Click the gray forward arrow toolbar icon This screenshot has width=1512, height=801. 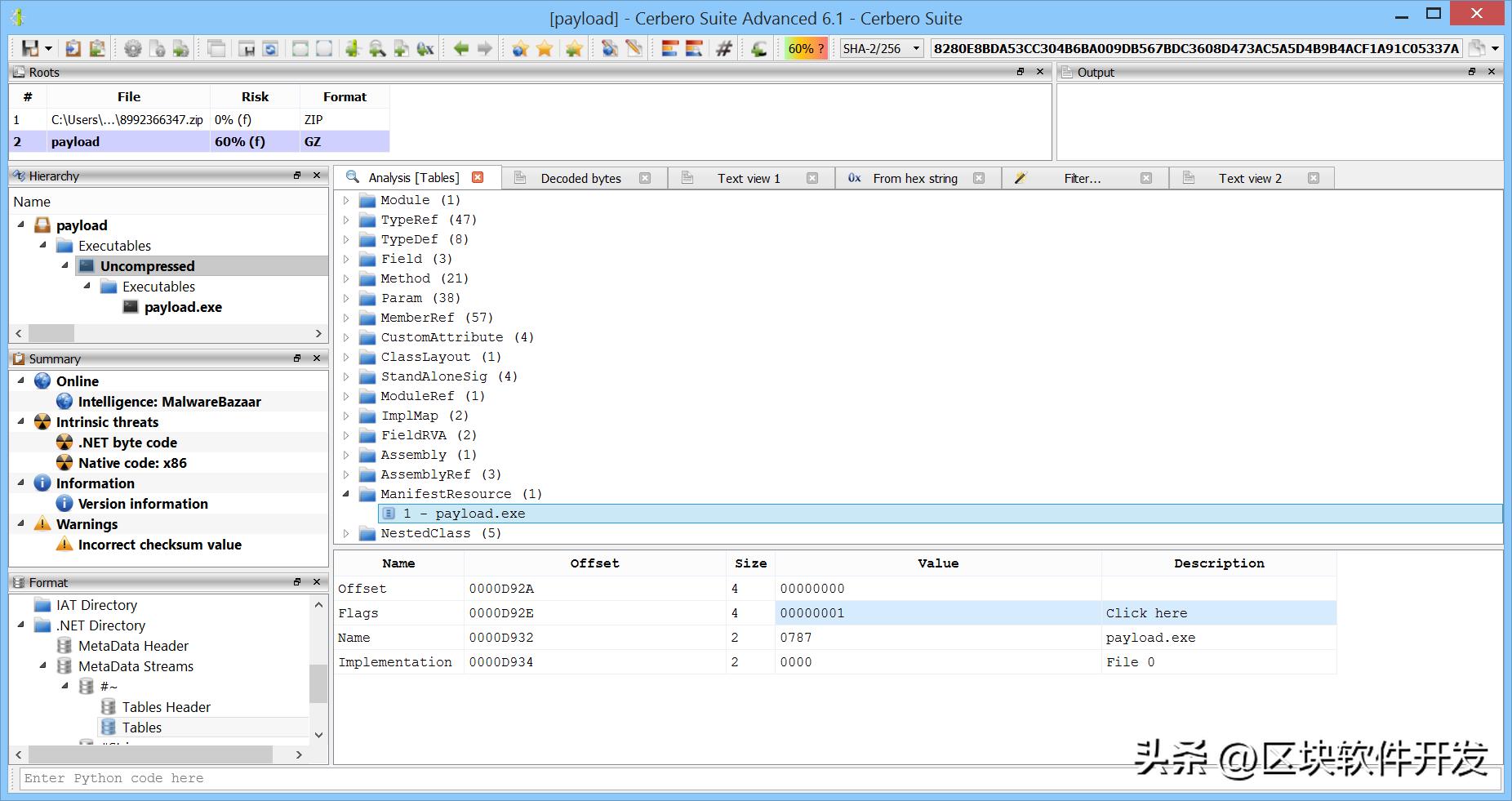[485, 49]
